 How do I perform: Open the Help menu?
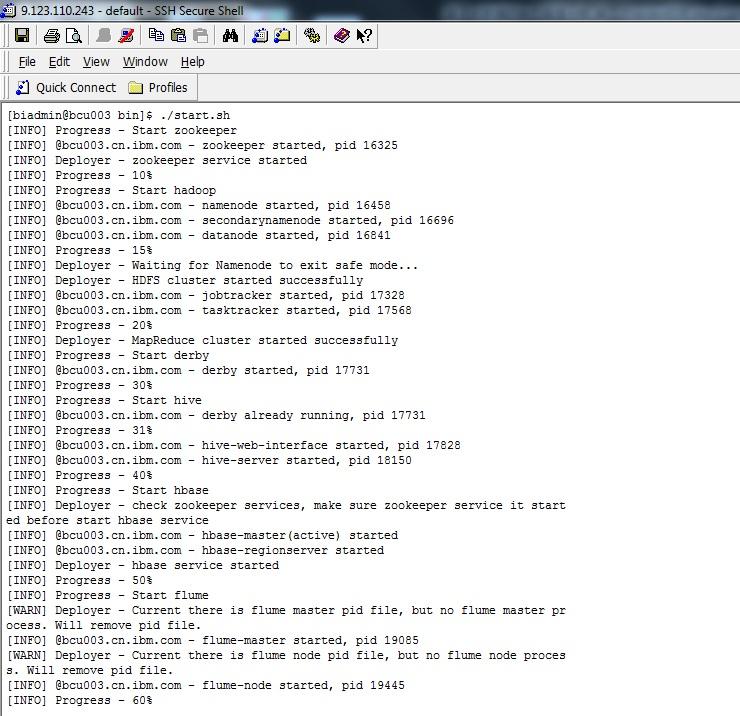(193, 62)
